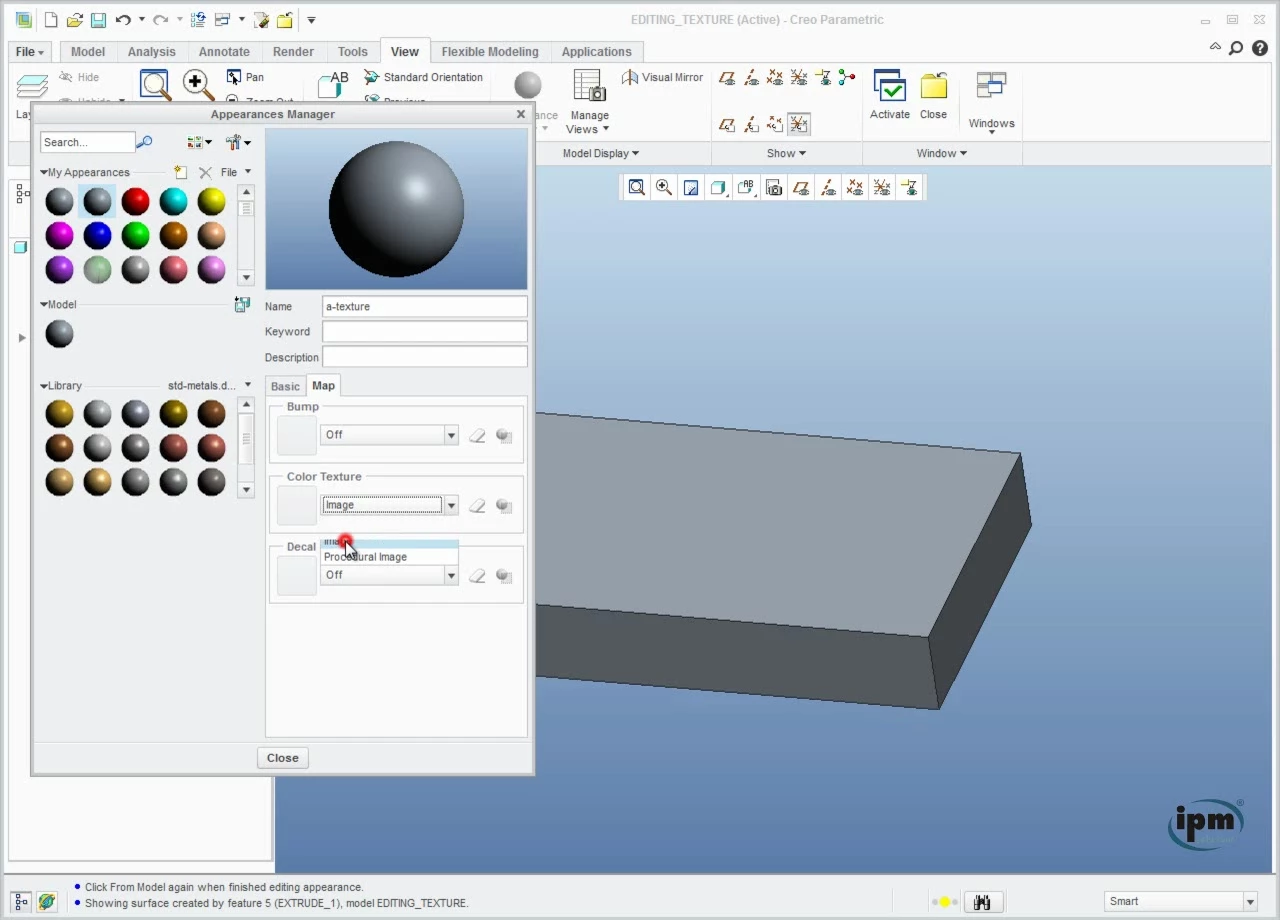This screenshot has width=1280, height=920.
Task: Toggle axis display in the ribbon Show group
Action: [x=751, y=78]
